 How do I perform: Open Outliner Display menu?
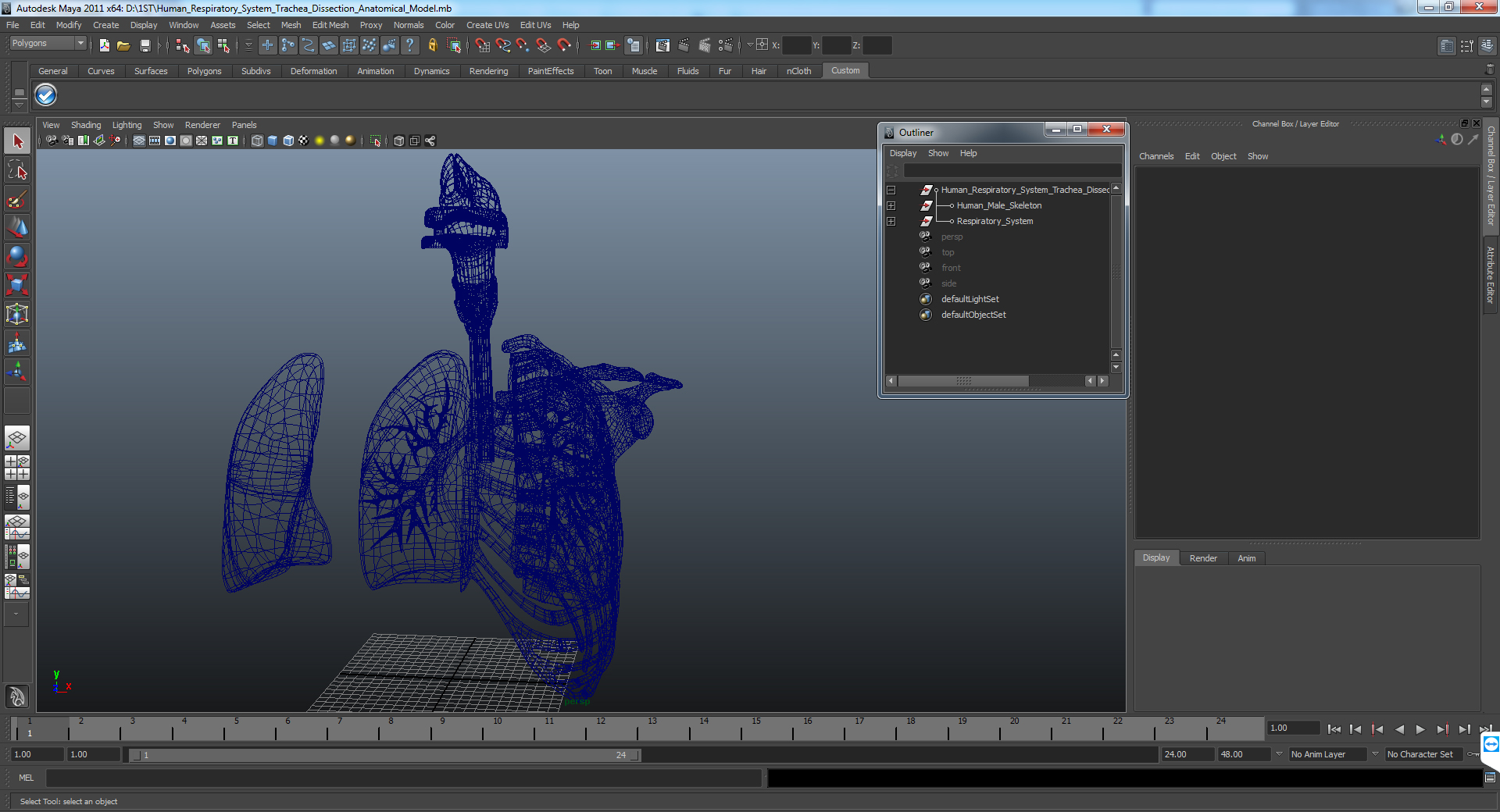coord(903,153)
